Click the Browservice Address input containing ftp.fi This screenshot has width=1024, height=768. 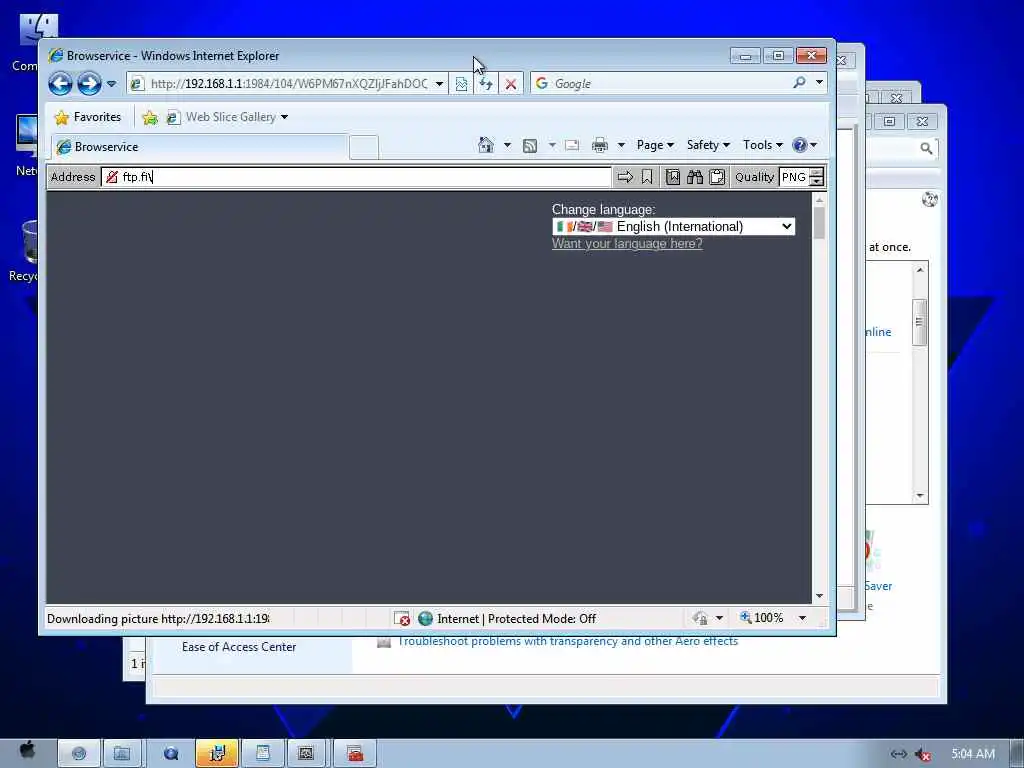(x=356, y=177)
